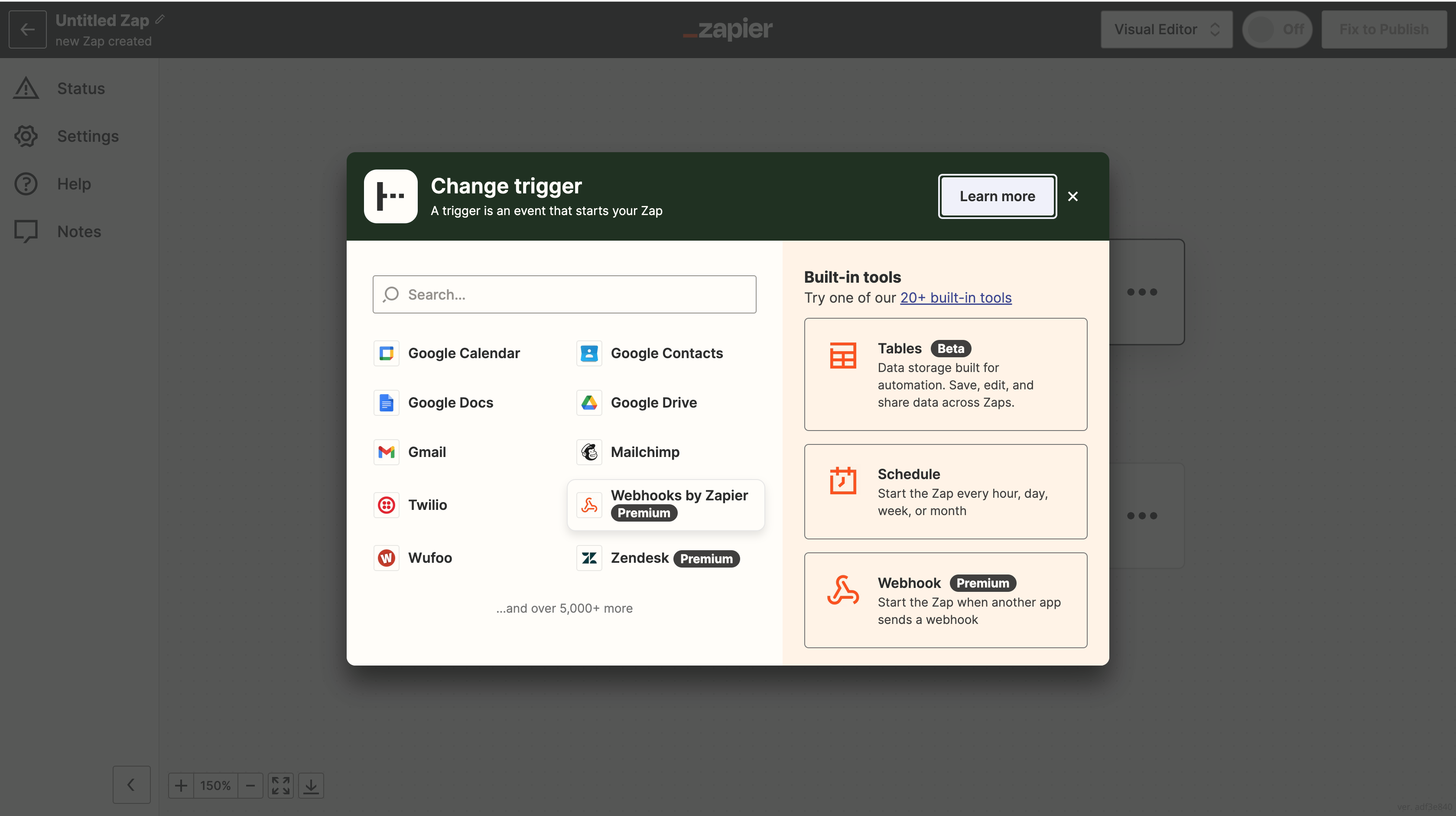The height and width of the screenshot is (816, 1456).
Task: Click the download export icon
Action: click(311, 786)
